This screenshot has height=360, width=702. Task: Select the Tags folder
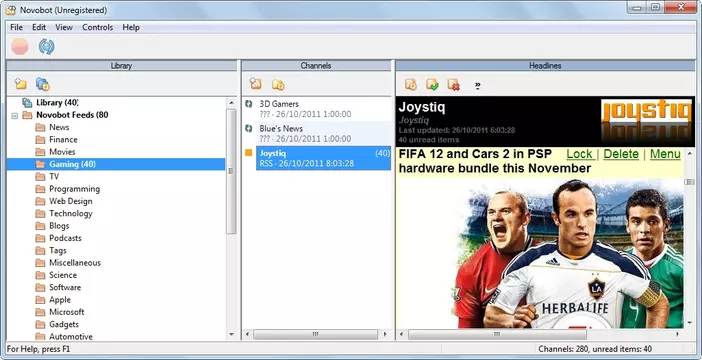pos(58,251)
